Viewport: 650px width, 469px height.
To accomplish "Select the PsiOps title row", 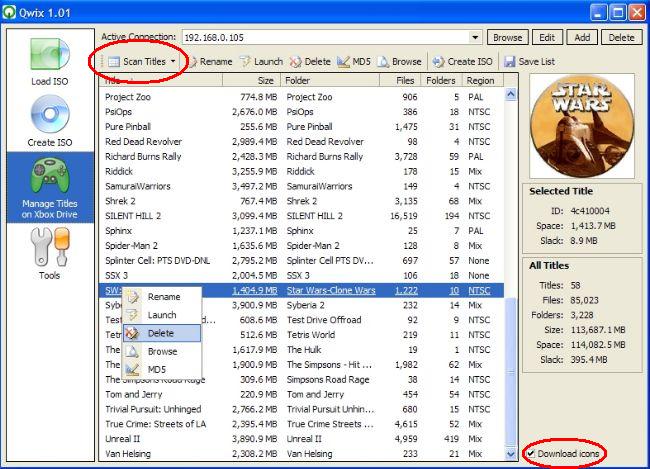I will point(301,112).
